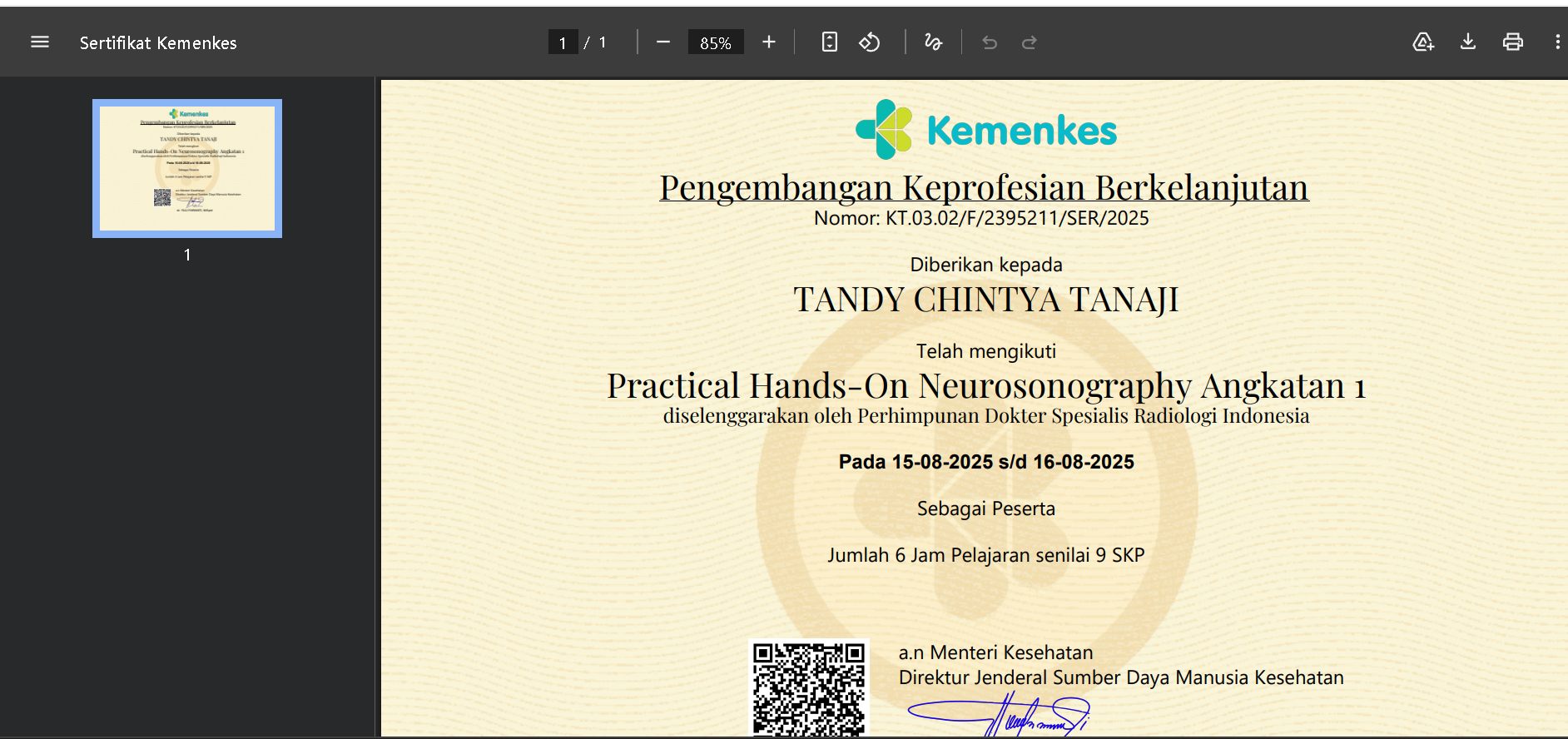Enable the Draw annotation tool
This screenshot has height=739, width=1568.
click(933, 42)
